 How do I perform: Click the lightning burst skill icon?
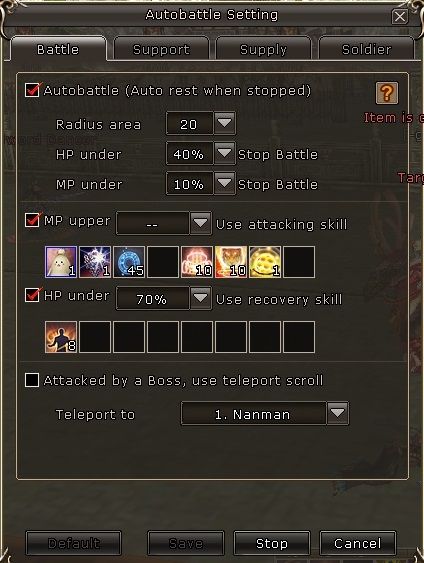(x=95, y=262)
